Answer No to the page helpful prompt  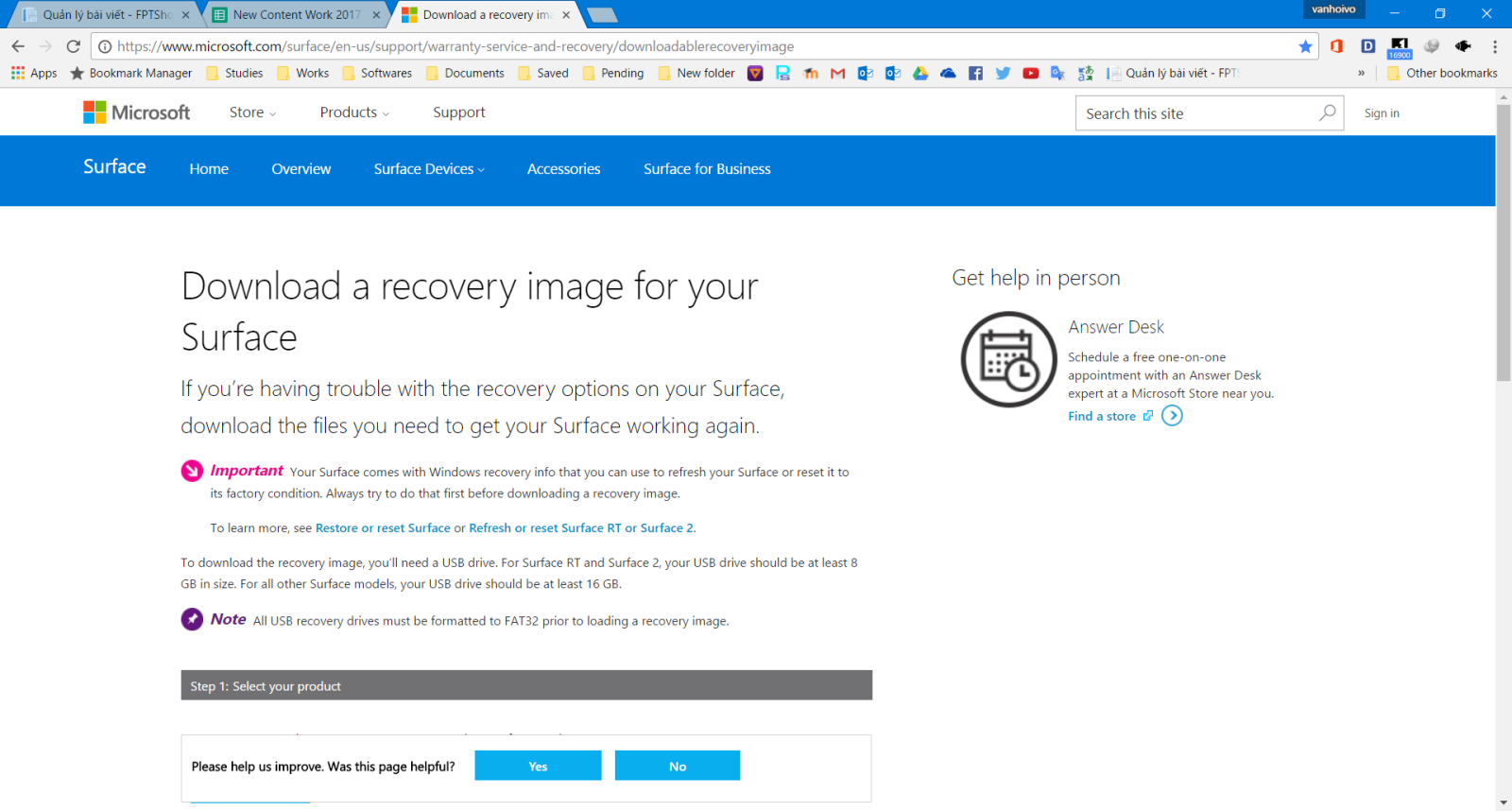(x=678, y=766)
